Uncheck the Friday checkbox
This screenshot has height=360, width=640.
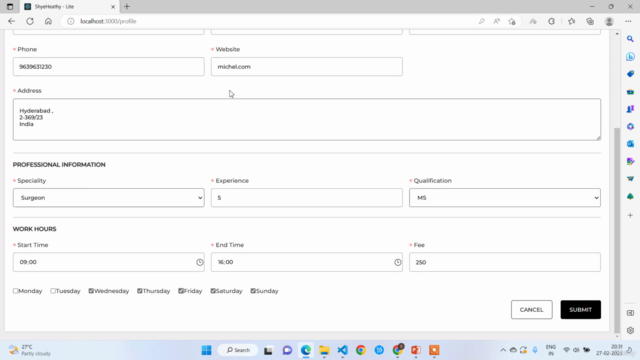click(x=181, y=291)
